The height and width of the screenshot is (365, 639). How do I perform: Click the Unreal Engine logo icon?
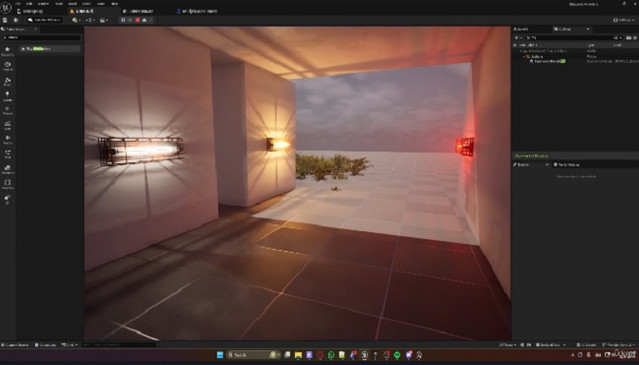point(6,8)
